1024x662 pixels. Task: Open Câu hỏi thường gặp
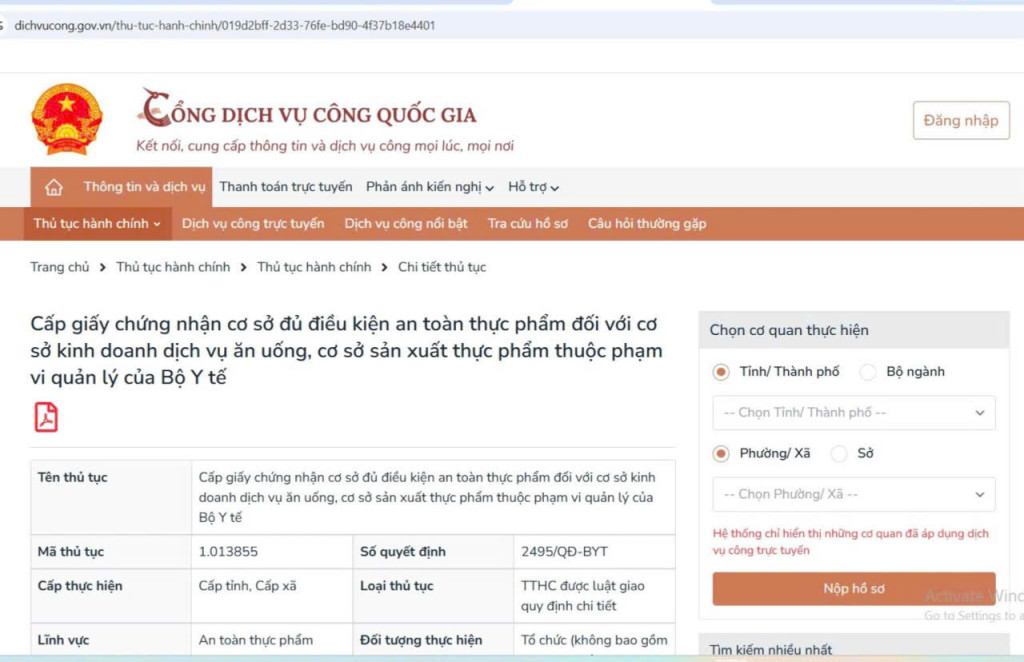[x=647, y=224]
